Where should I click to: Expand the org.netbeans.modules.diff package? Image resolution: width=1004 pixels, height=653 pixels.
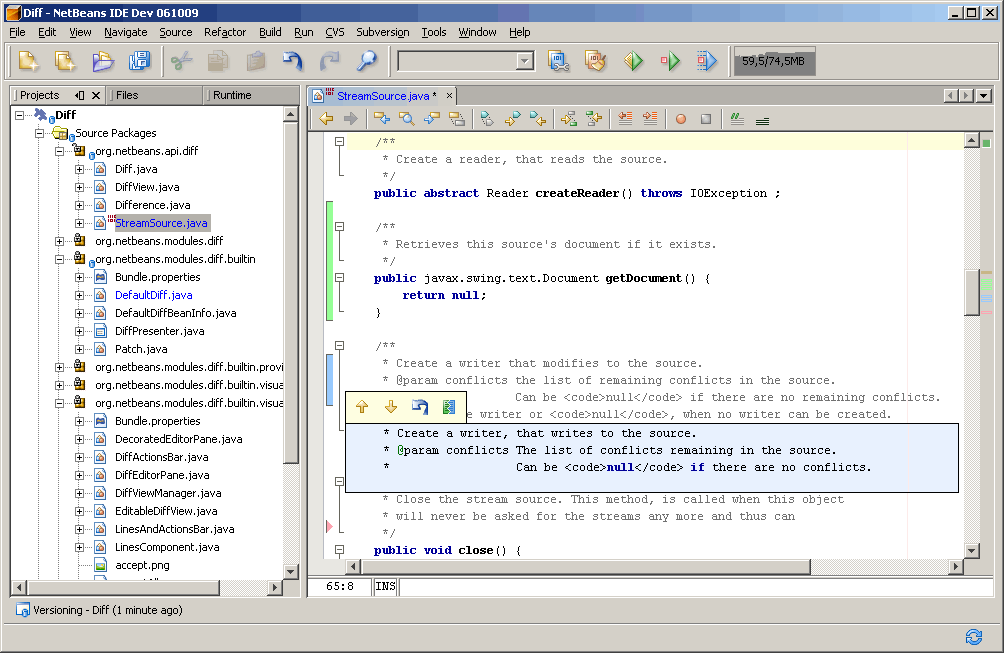(x=60, y=241)
